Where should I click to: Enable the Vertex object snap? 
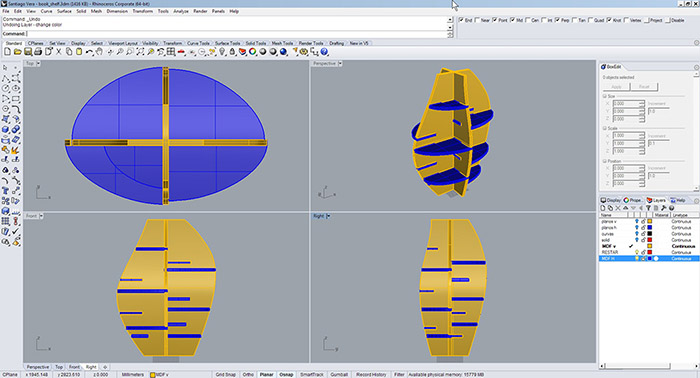coord(626,20)
